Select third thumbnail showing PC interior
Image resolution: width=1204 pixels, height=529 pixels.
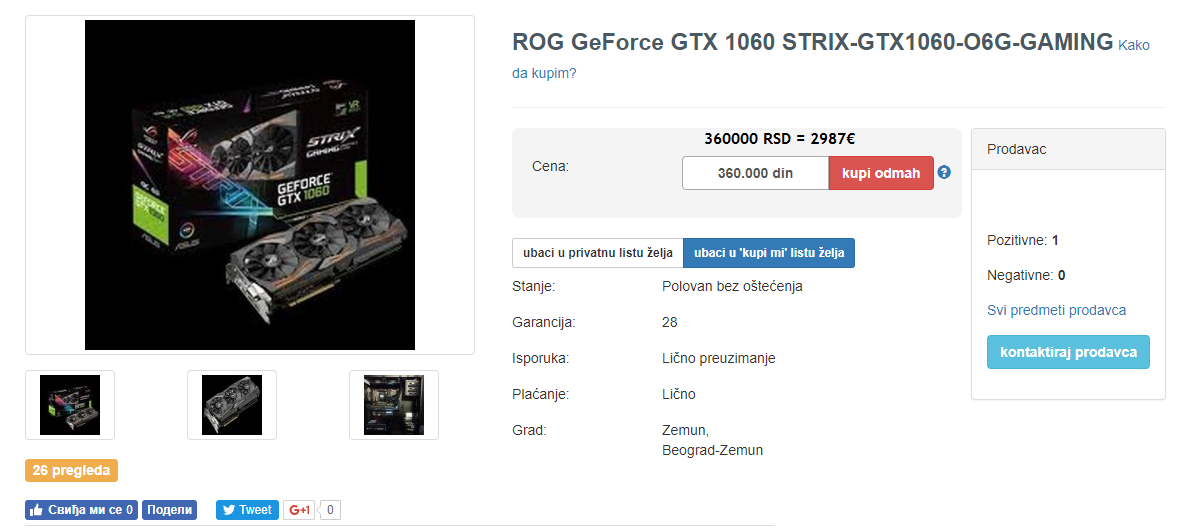coord(394,405)
